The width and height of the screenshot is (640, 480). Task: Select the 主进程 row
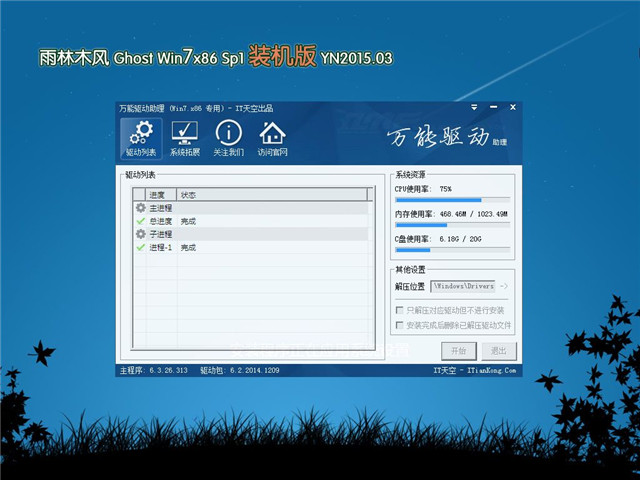tap(251, 208)
